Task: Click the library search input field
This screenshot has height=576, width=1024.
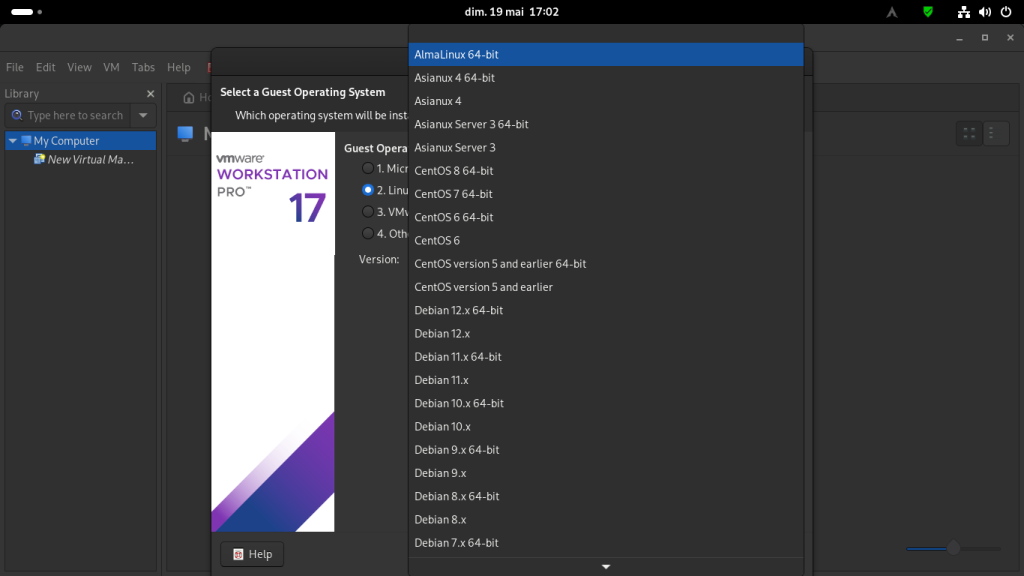Action: (68, 116)
